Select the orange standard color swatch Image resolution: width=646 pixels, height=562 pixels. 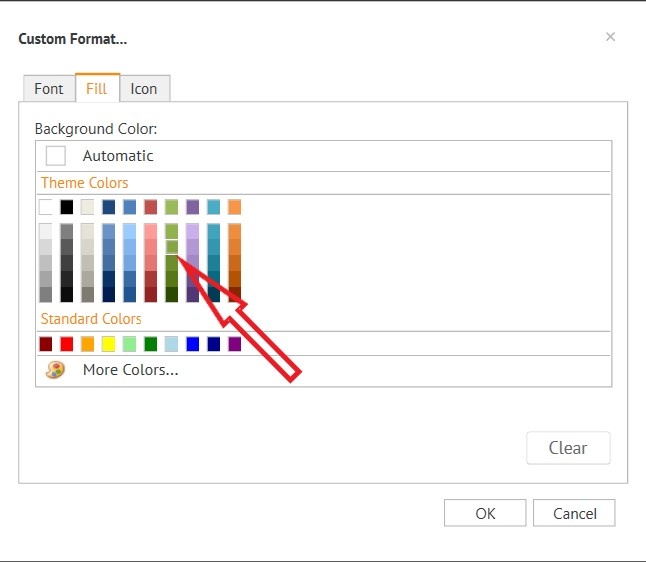(x=87, y=344)
